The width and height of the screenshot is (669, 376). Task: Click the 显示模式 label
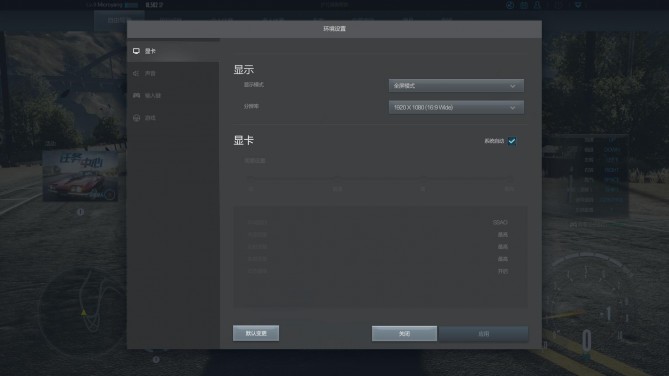pyautogui.click(x=254, y=85)
